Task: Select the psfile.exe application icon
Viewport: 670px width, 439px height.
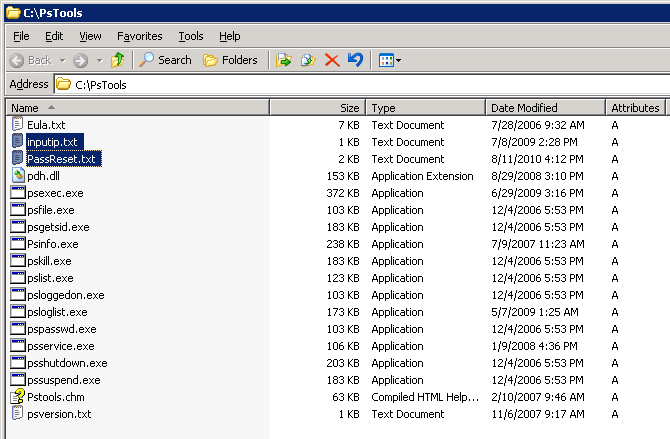Action: tap(18, 209)
